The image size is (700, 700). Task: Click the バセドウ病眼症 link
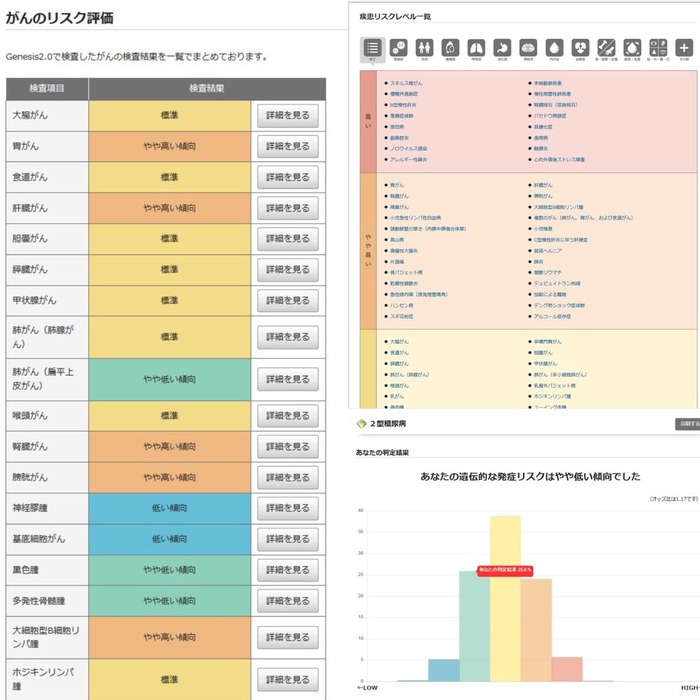coord(550,116)
